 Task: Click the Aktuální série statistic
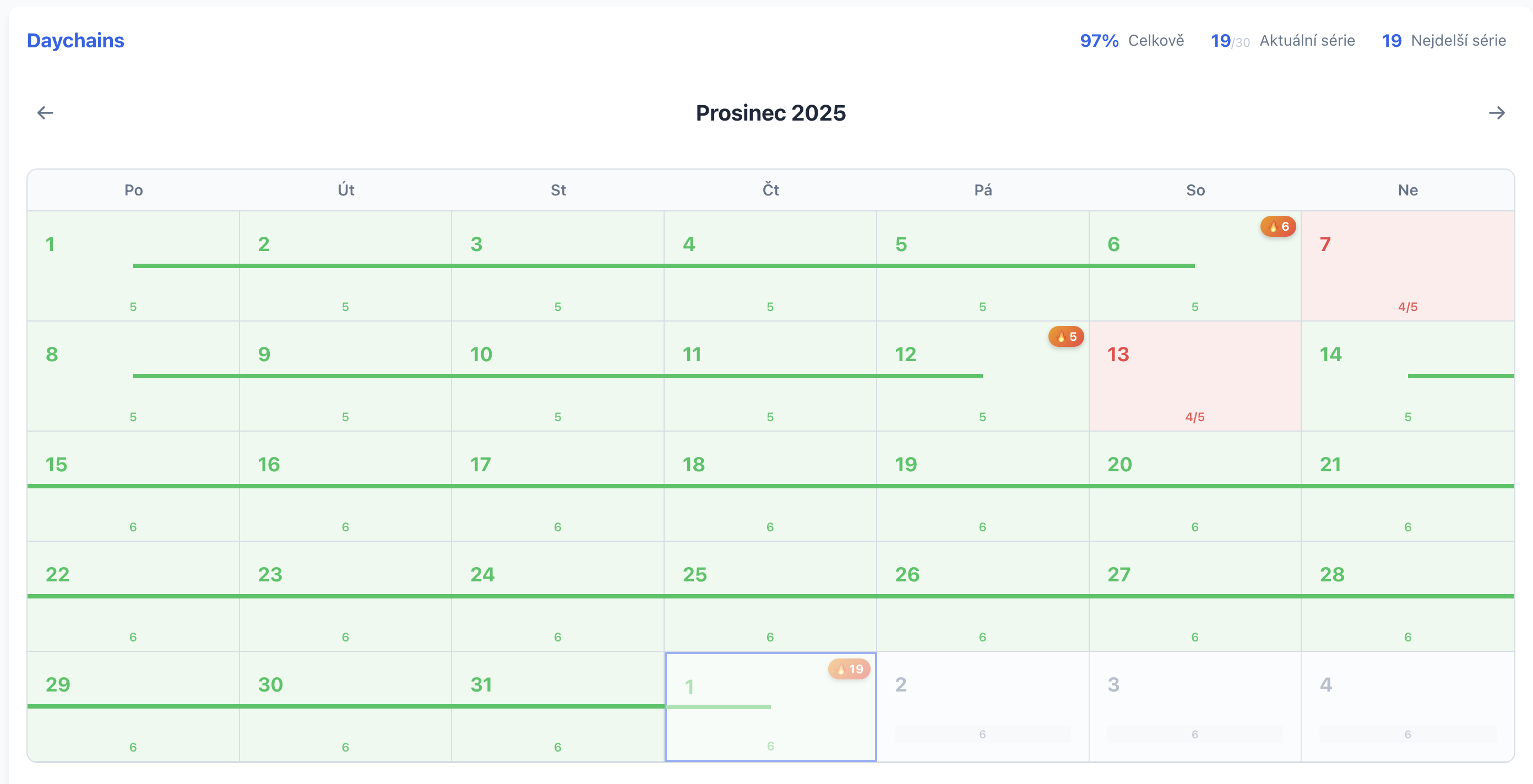pyautogui.click(x=1282, y=40)
